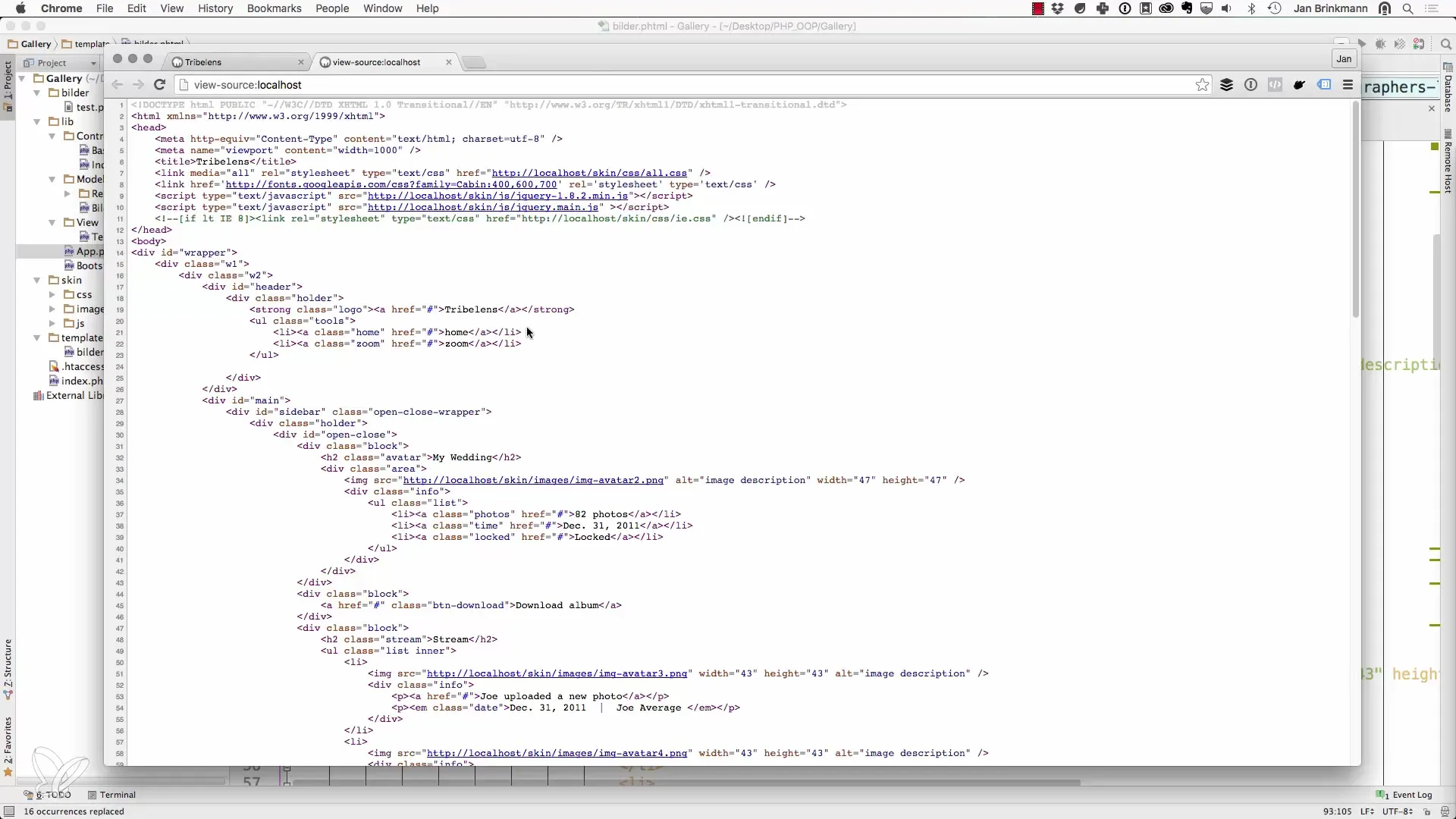
Task: Open the Jan profile button in Chrome
Action: click(1344, 59)
